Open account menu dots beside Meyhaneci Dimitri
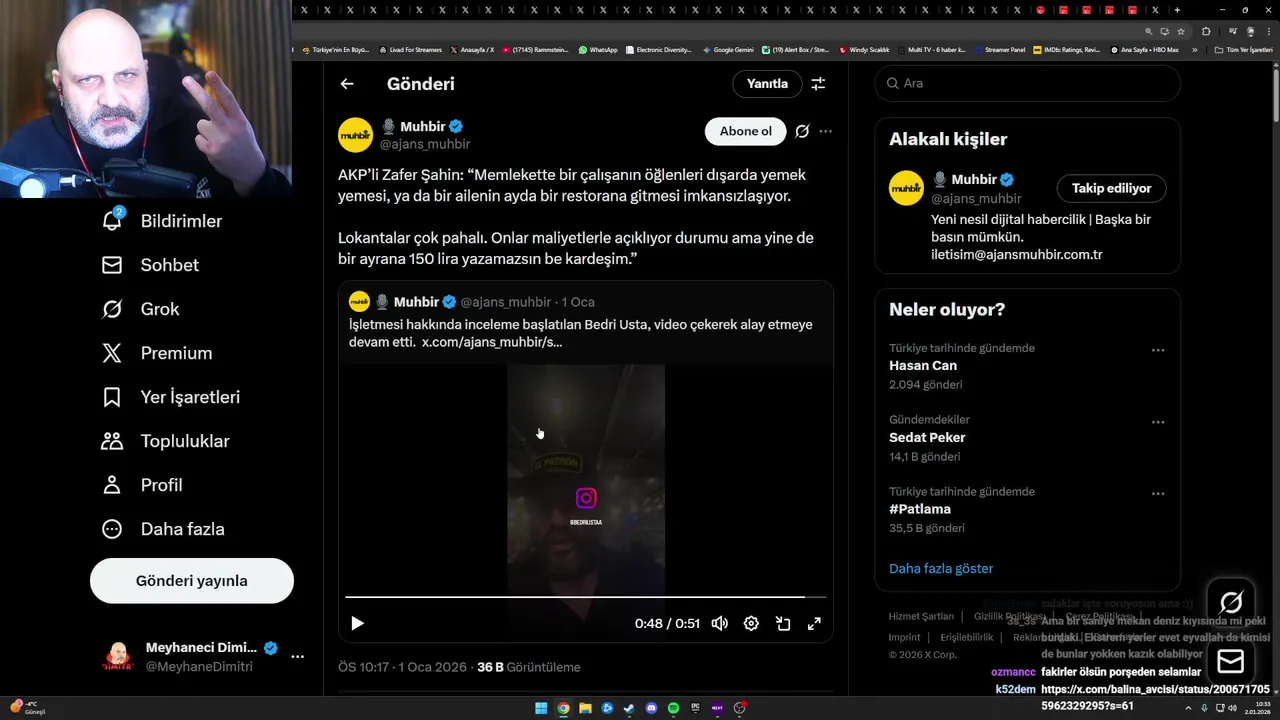 pyautogui.click(x=297, y=657)
